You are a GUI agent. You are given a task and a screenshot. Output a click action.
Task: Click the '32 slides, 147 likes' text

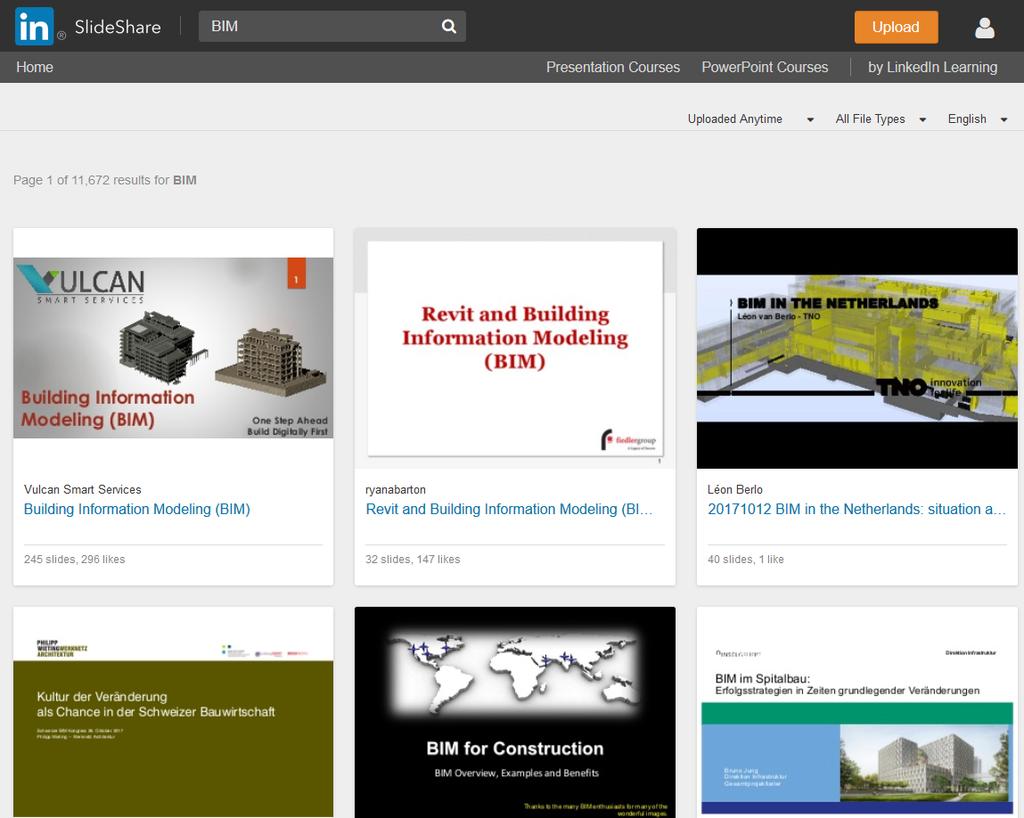pyautogui.click(x=413, y=559)
